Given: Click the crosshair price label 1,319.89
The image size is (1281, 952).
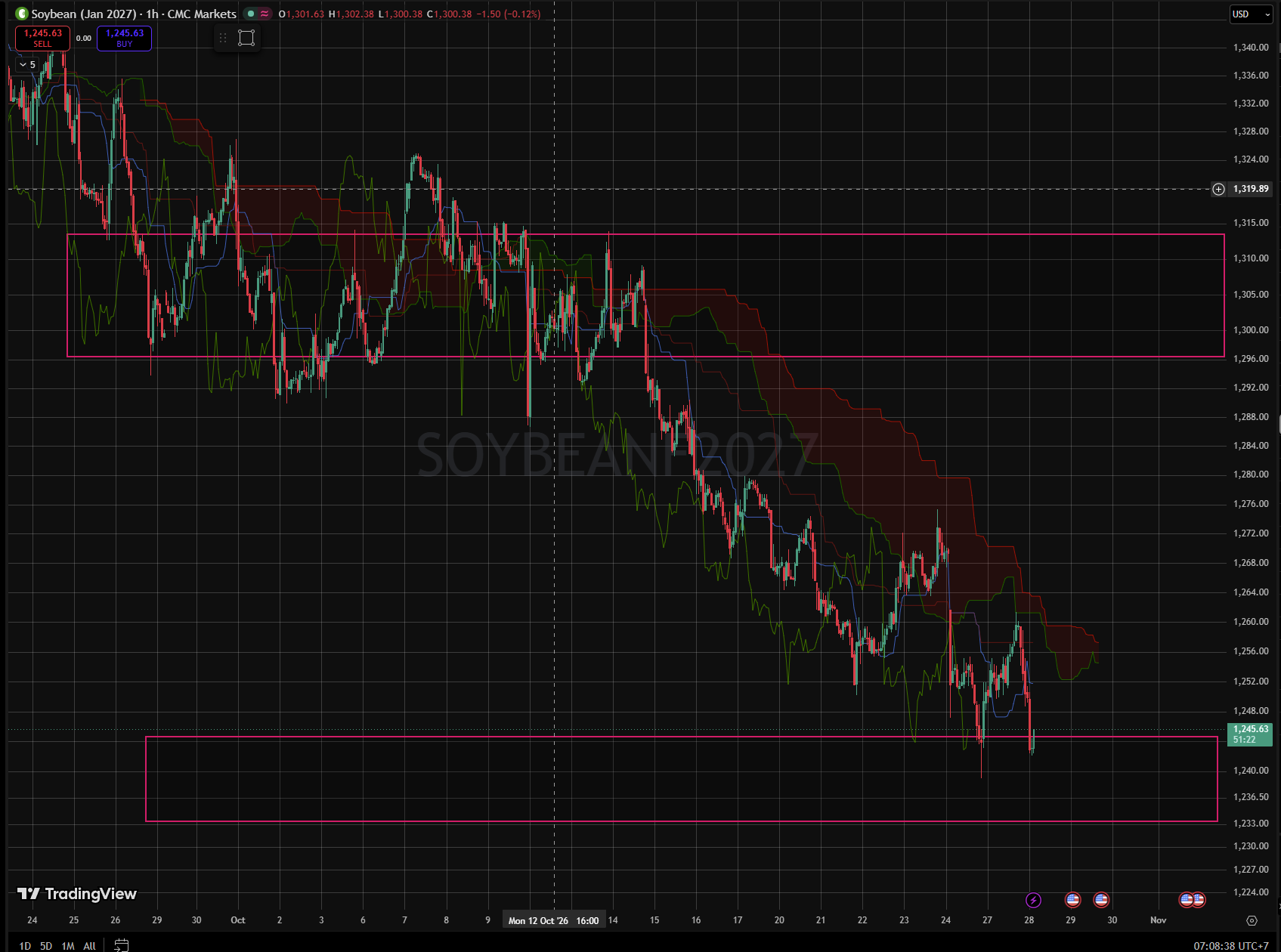Looking at the screenshot, I should [x=1251, y=189].
